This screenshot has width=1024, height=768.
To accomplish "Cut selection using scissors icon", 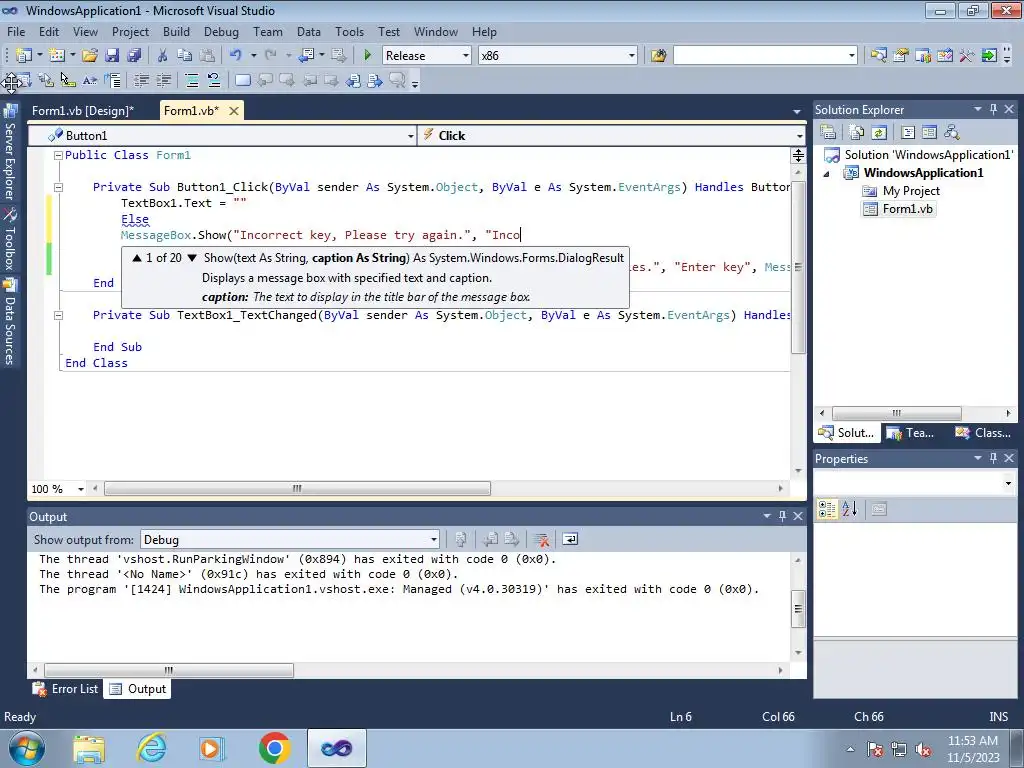I will tap(163, 56).
